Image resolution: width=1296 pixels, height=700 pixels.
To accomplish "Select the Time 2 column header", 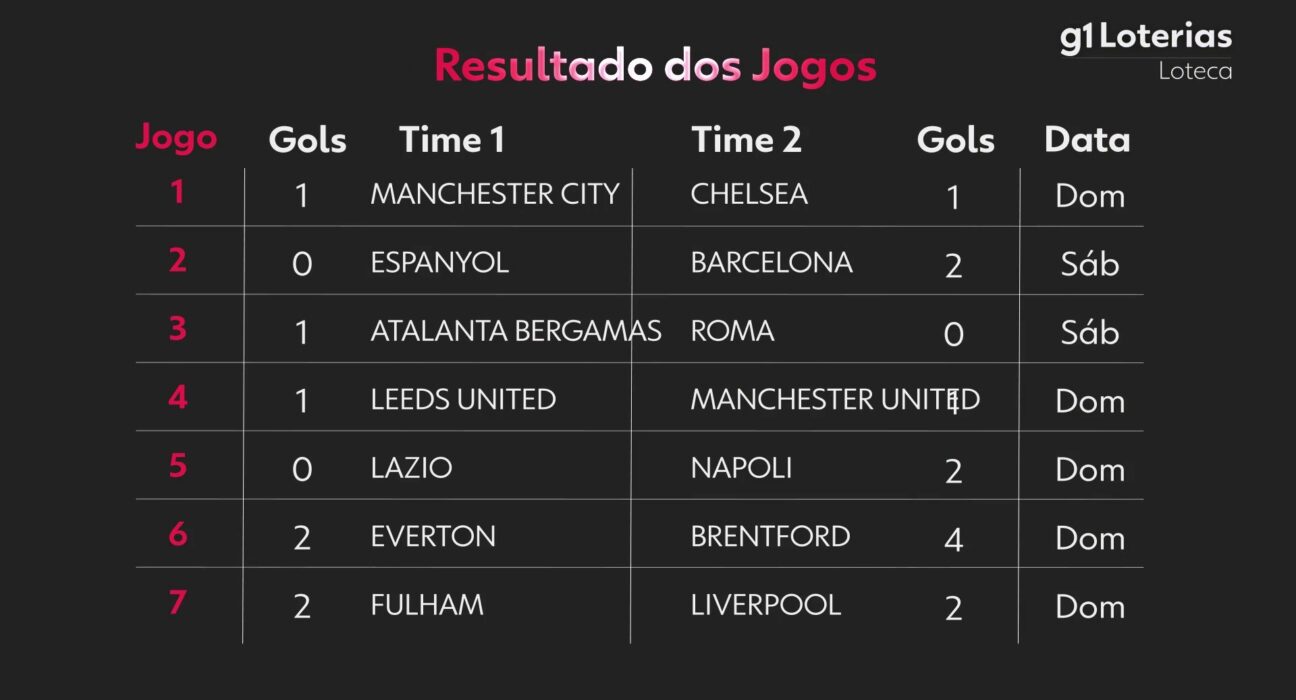I will click(746, 140).
